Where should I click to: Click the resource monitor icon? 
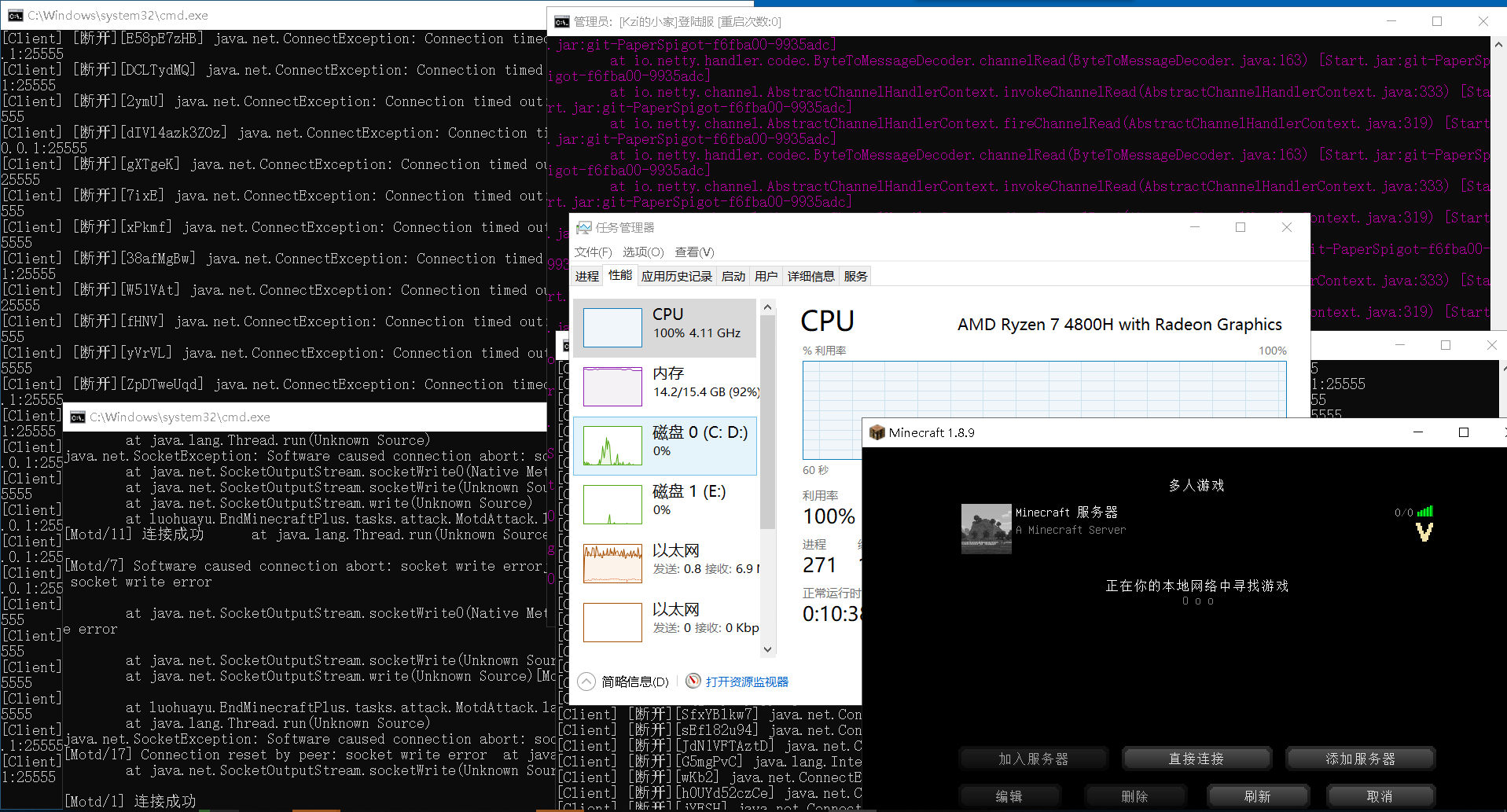tap(693, 682)
